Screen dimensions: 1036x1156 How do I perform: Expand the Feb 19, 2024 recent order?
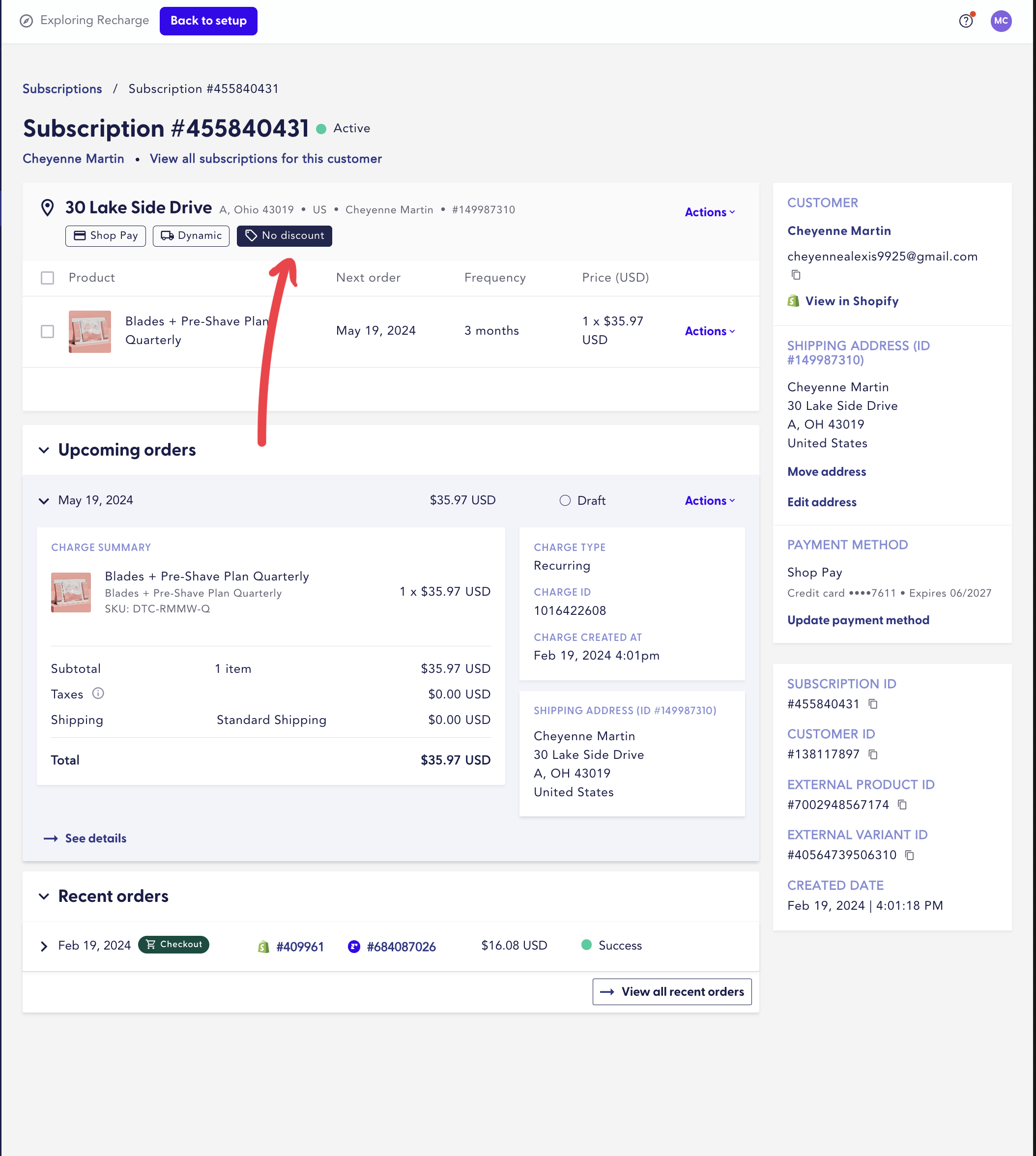click(x=44, y=946)
